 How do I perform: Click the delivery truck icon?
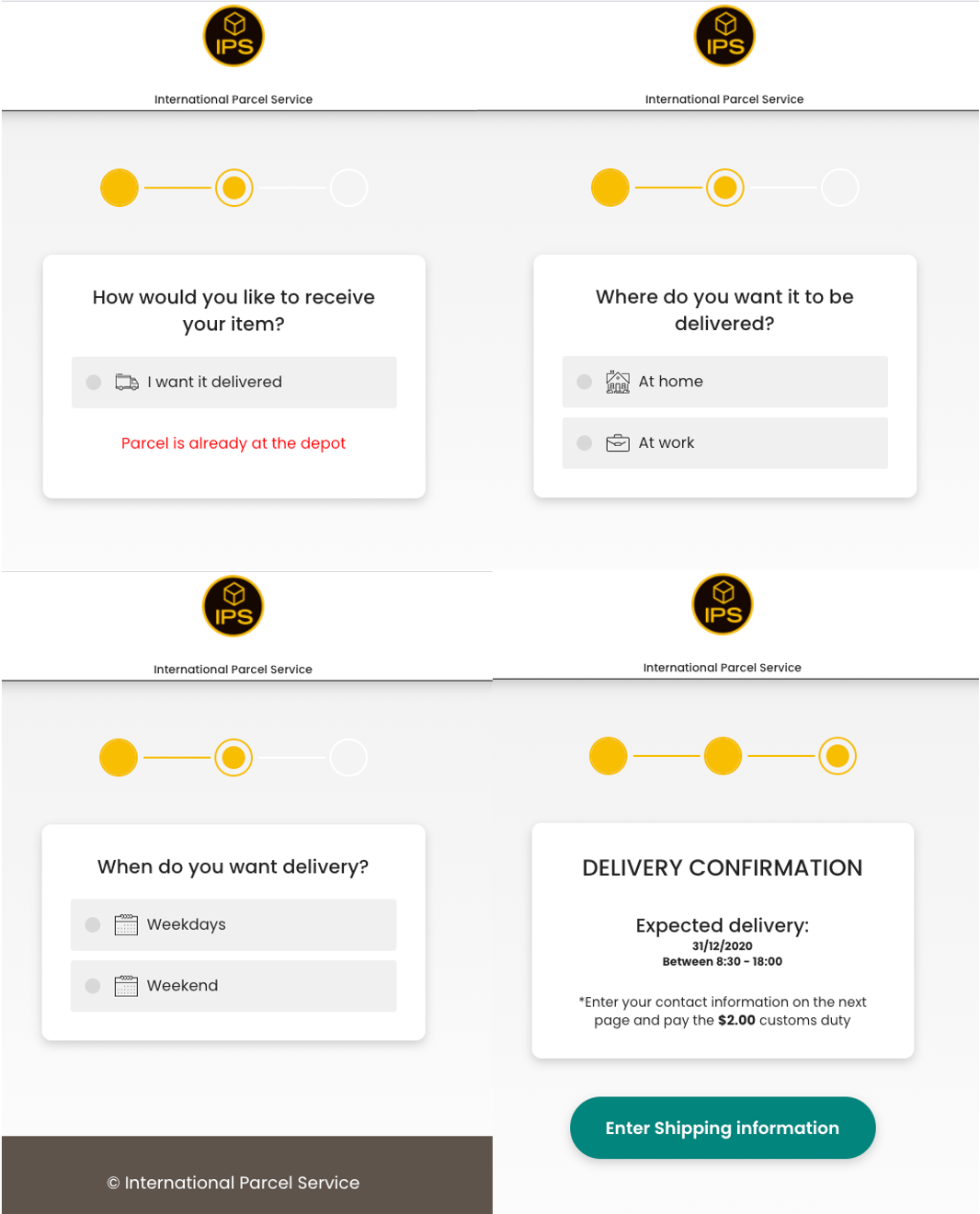coord(127,382)
